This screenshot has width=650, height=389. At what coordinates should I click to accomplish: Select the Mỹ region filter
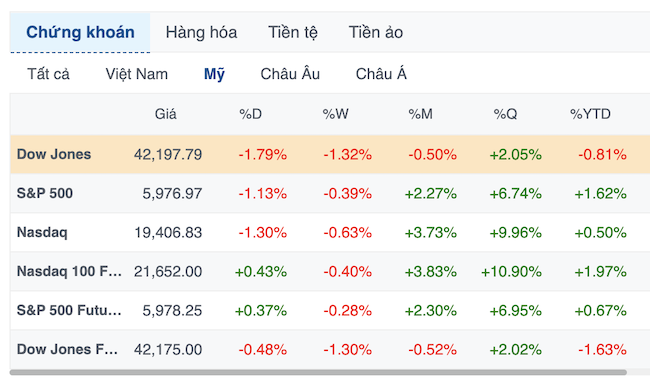pos(214,74)
